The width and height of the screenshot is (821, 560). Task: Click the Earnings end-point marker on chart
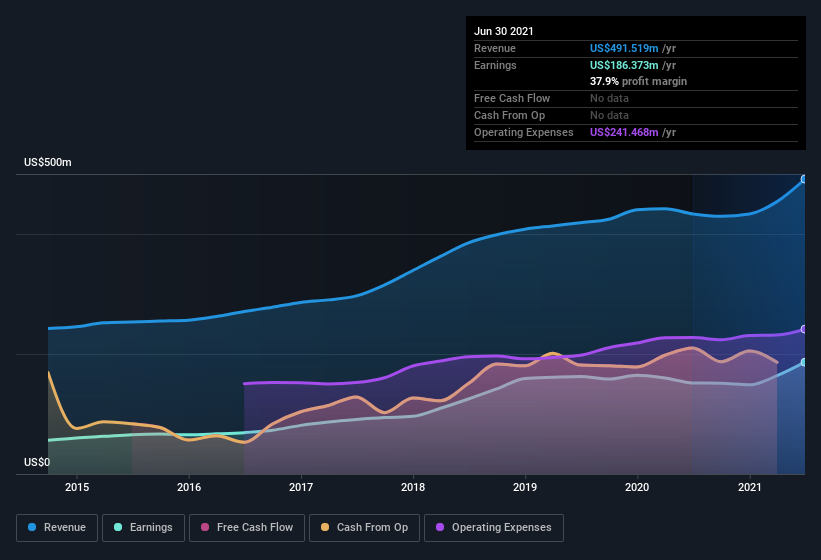click(x=804, y=362)
